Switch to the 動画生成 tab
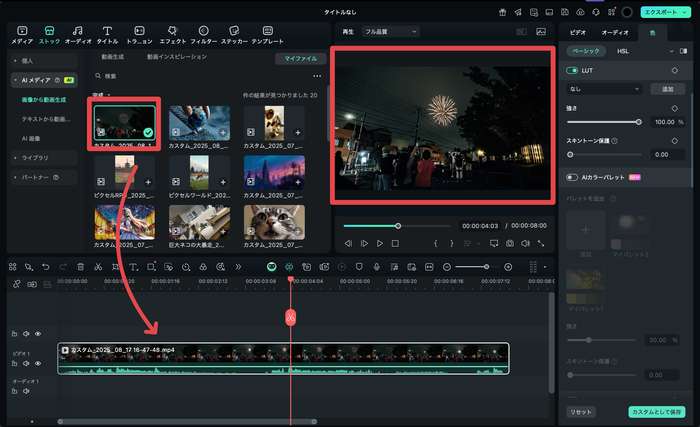 112,57
